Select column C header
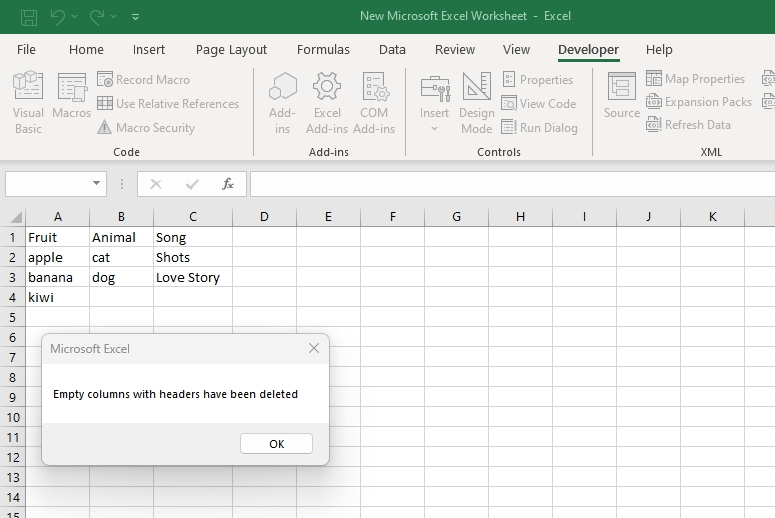 pyautogui.click(x=193, y=216)
